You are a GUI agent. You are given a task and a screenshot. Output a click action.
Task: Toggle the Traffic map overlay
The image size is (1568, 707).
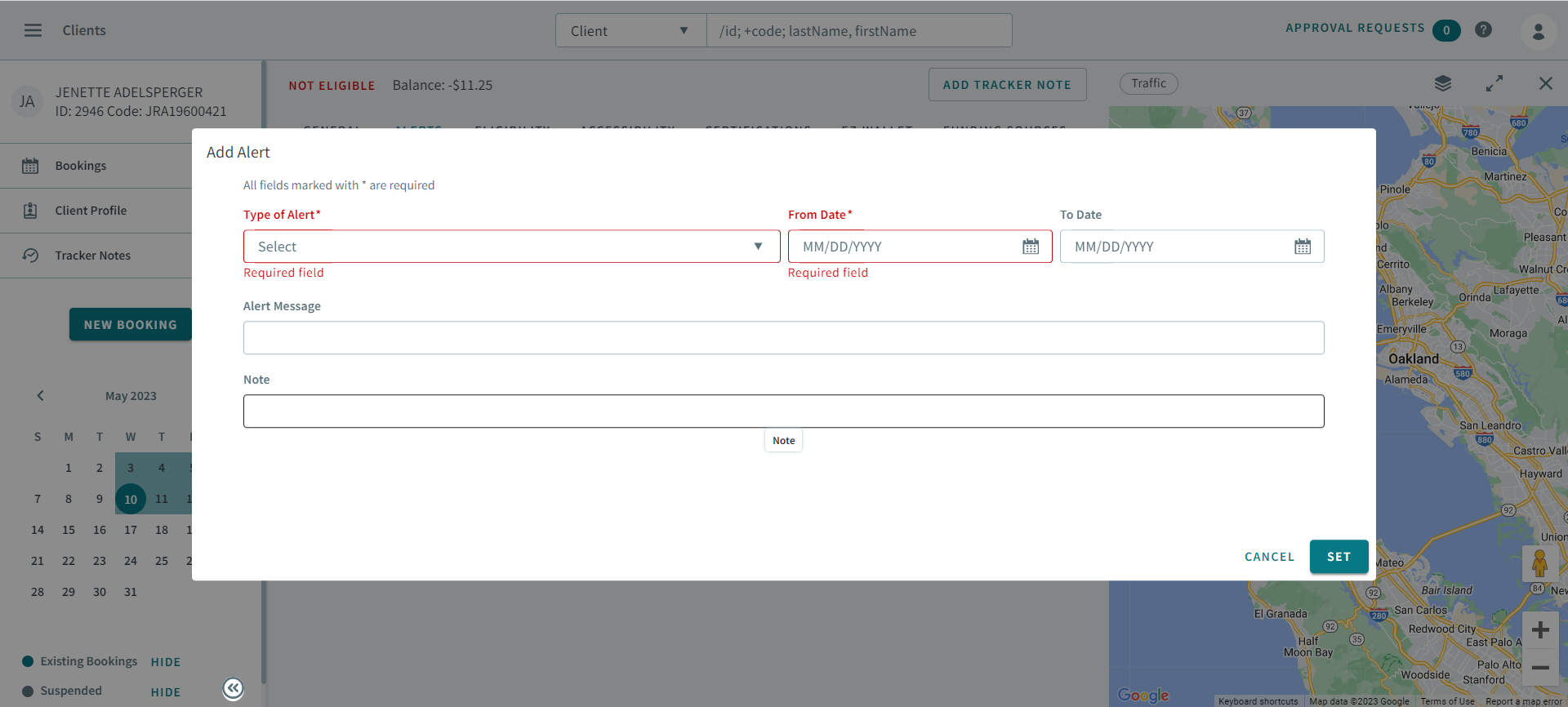pyautogui.click(x=1148, y=83)
